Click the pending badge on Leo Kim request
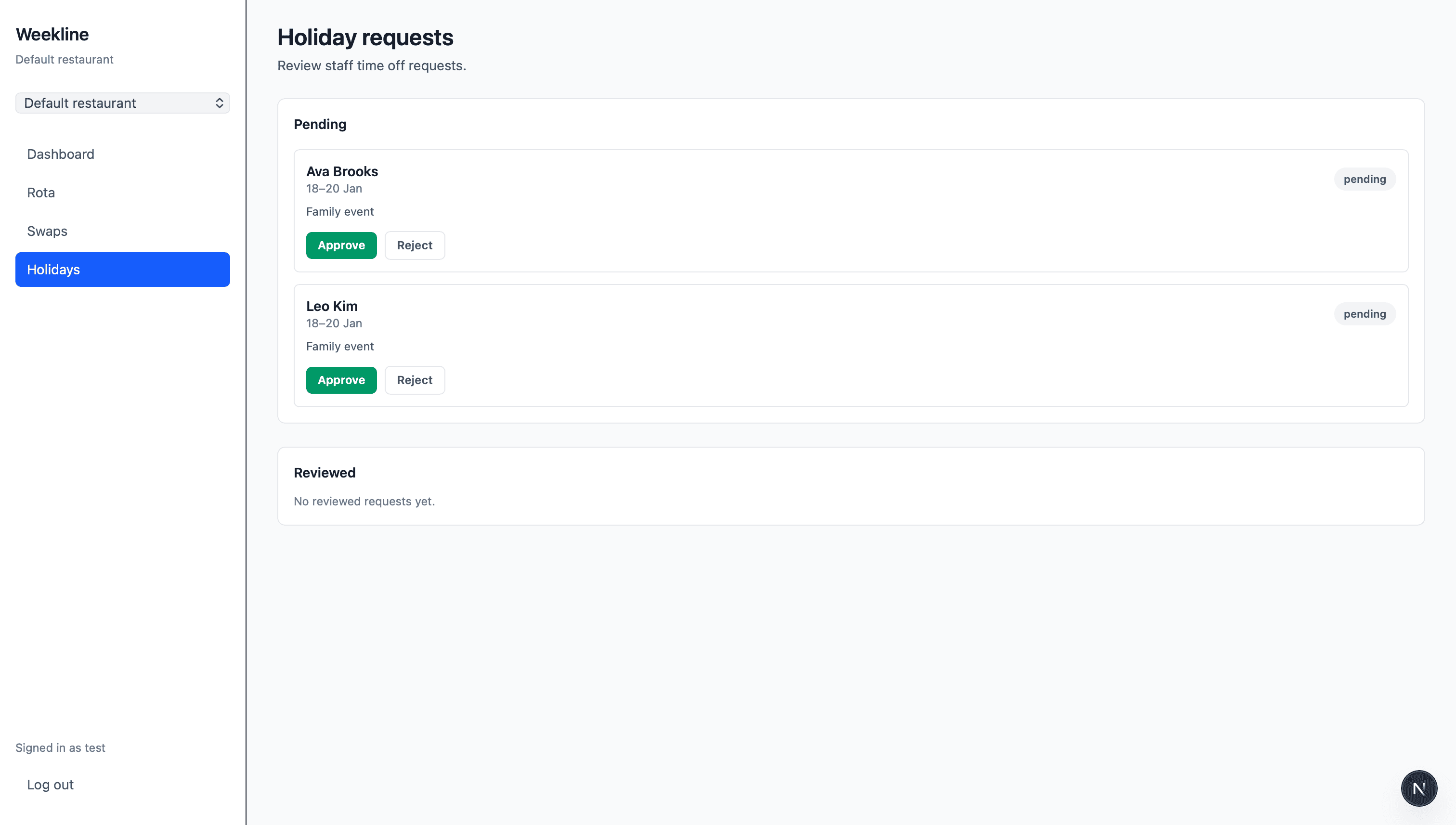1456x825 pixels. [x=1365, y=313]
